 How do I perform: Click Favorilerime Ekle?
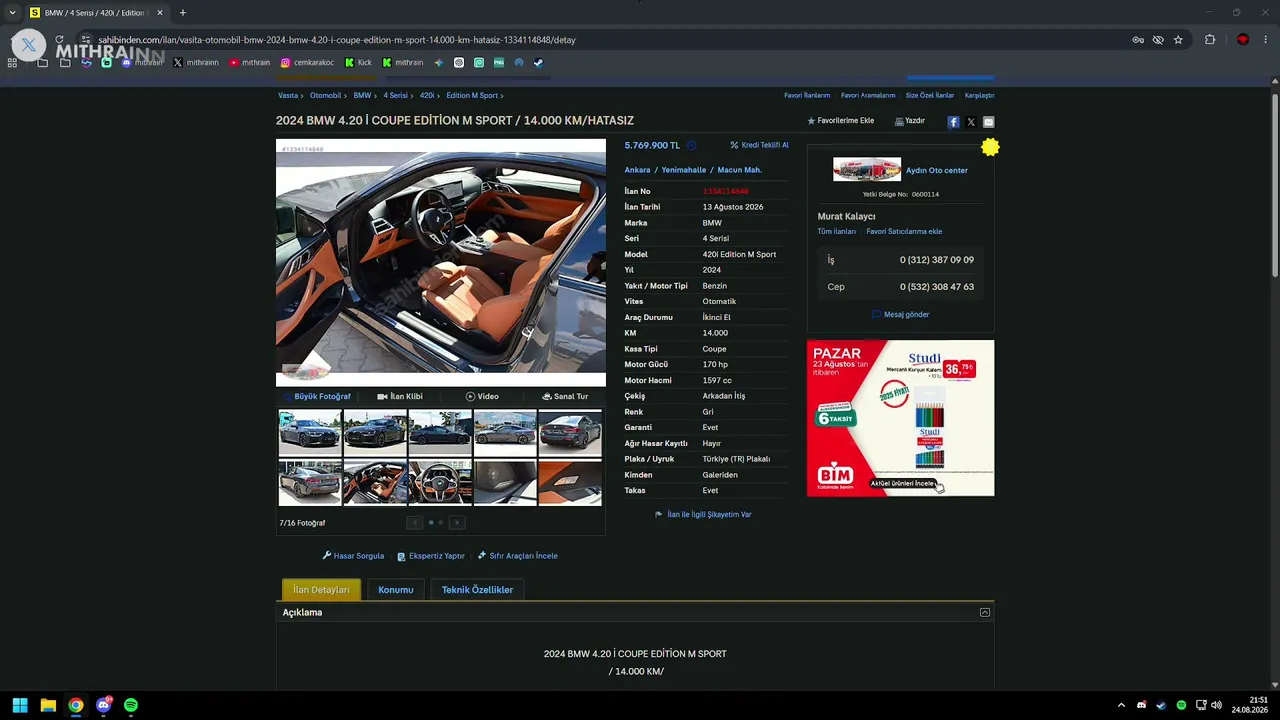(841, 121)
